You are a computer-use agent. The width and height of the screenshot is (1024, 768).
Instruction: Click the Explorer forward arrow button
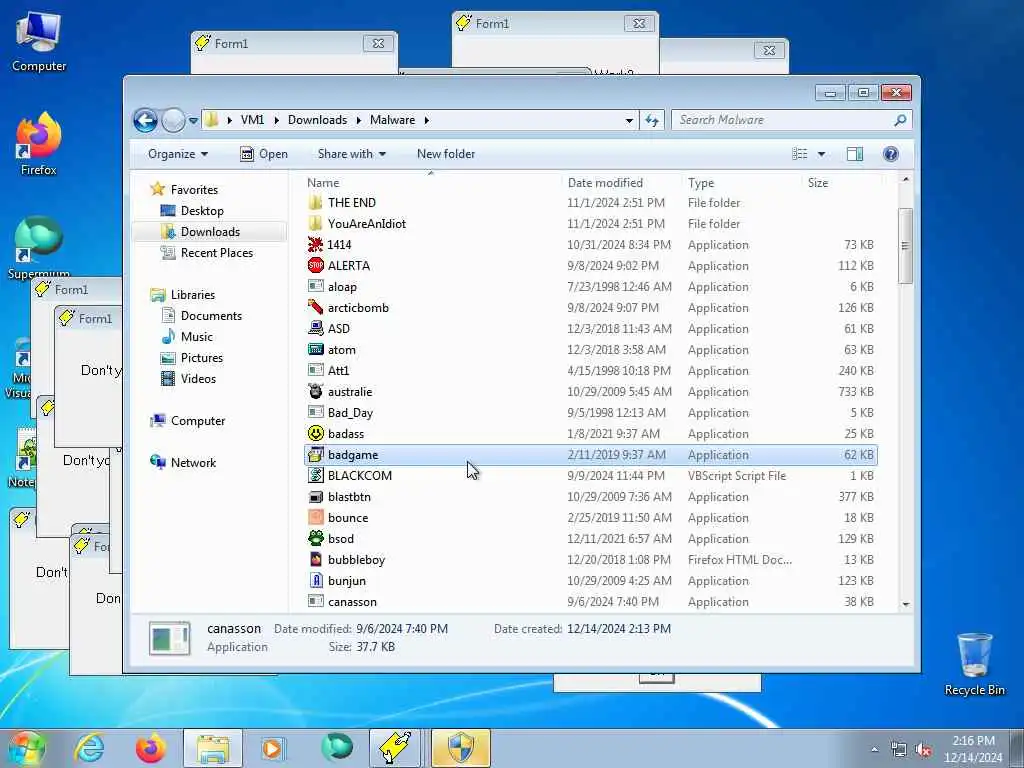click(x=173, y=120)
